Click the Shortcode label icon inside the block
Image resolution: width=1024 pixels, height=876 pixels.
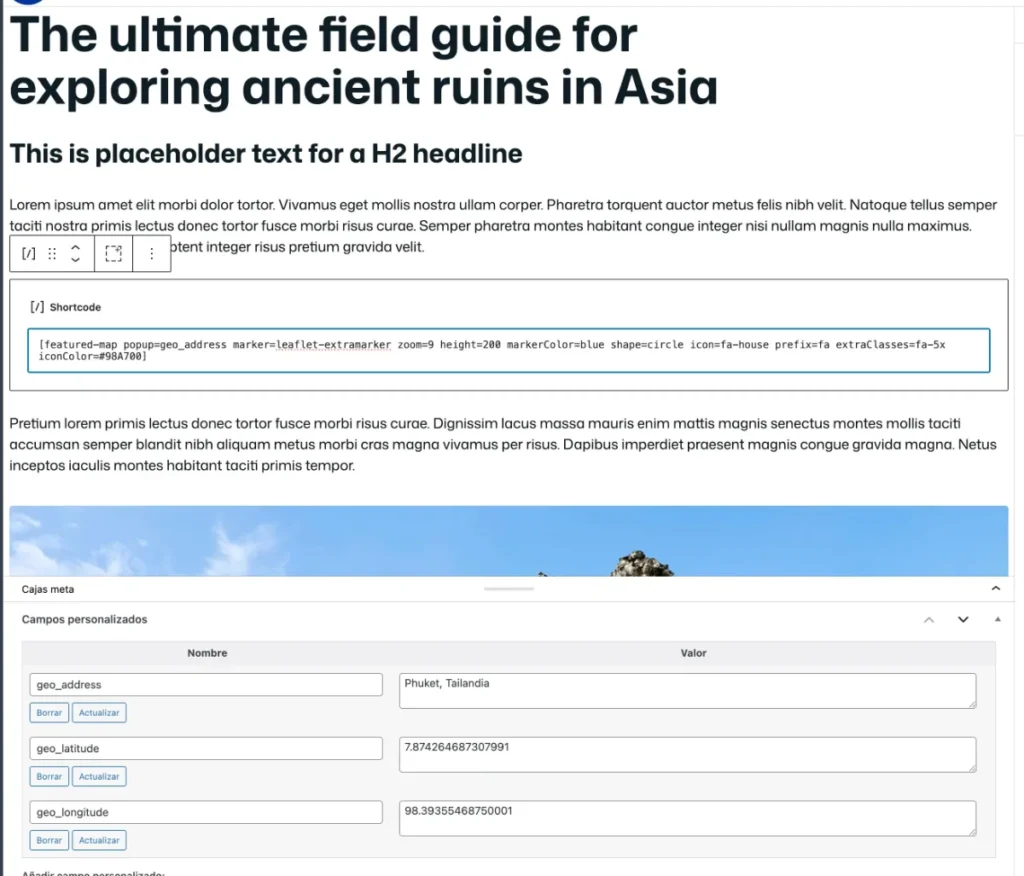tap(37, 307)
